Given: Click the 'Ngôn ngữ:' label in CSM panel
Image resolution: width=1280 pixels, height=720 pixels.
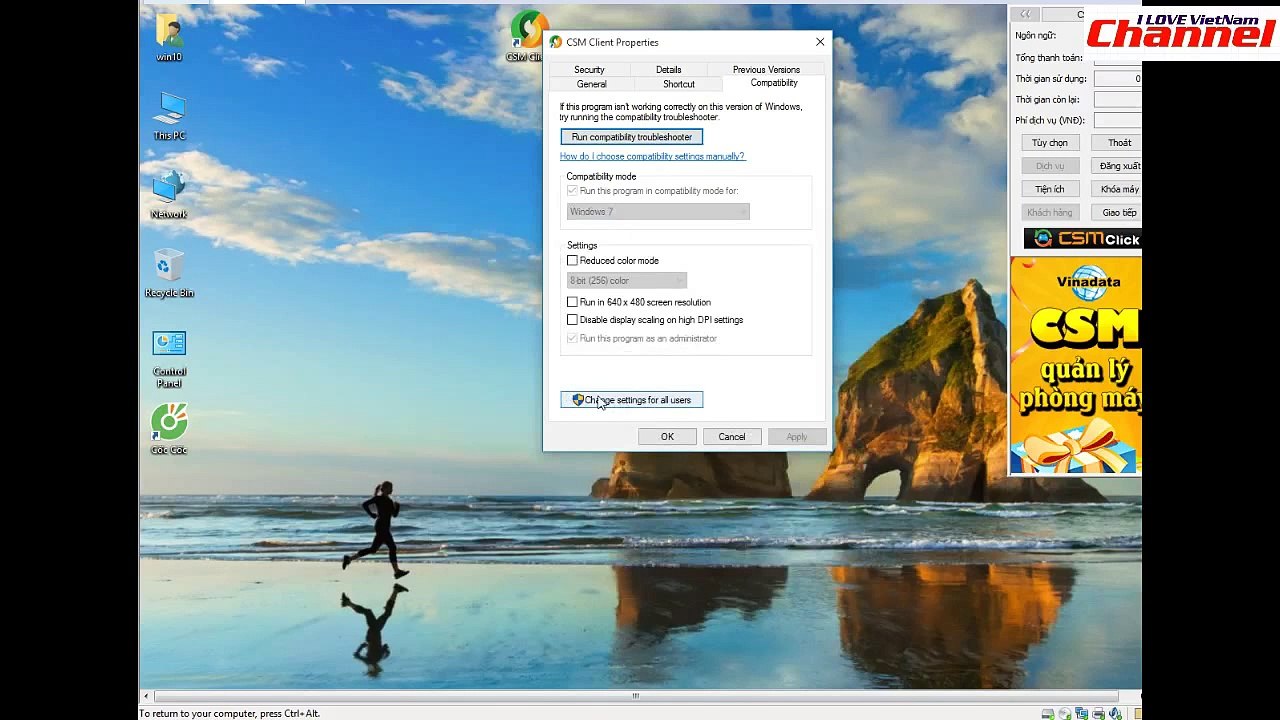Looking at the screenshot, I should pyautogui.click(x=1035, y=36).
